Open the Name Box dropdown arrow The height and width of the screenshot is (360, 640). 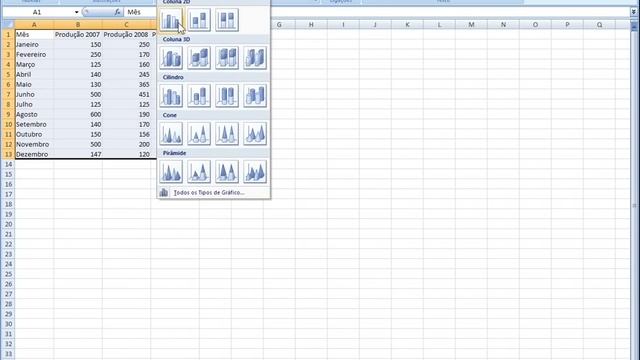76,12
